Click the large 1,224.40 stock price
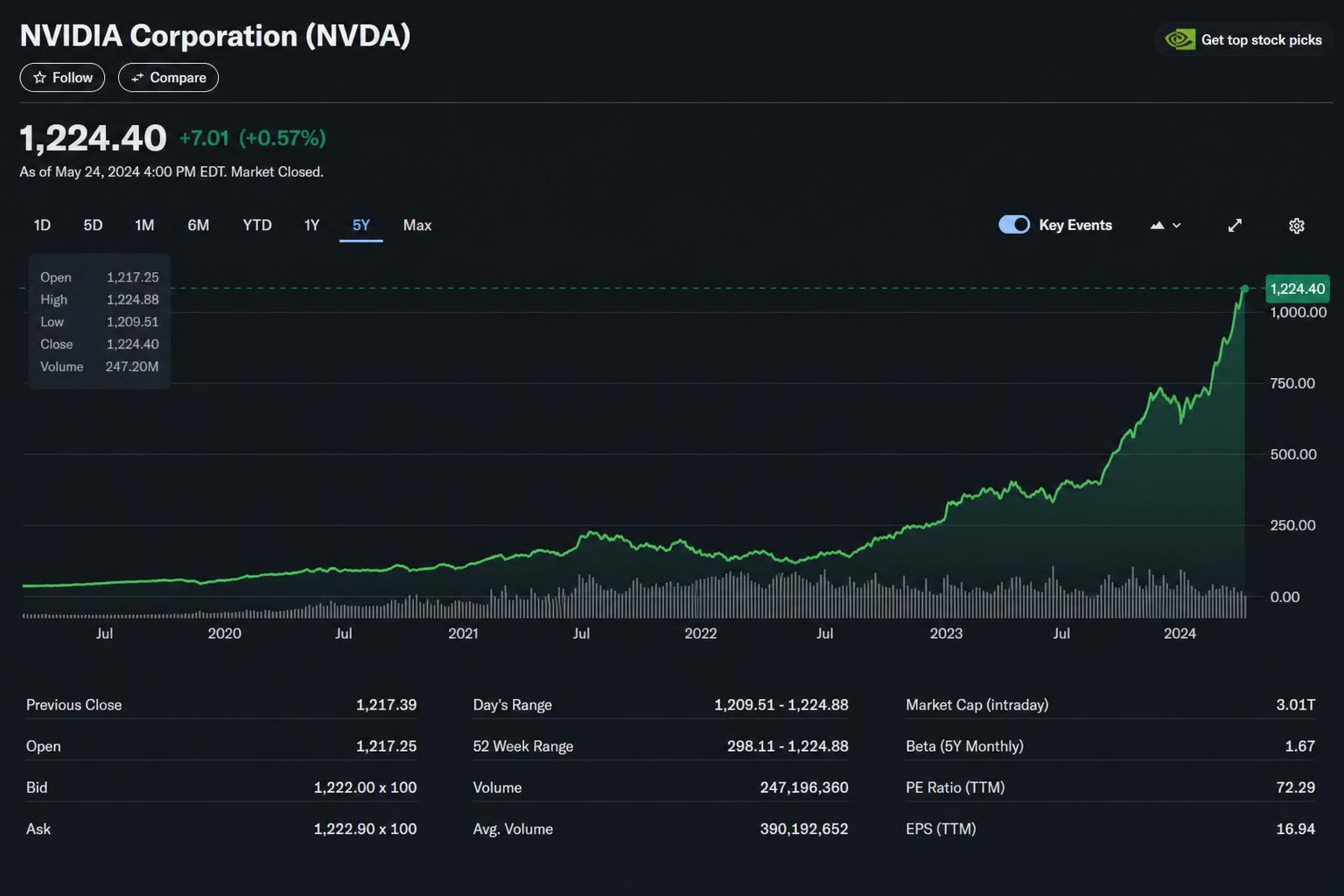The image size is (1344, 896). [93, 138]
